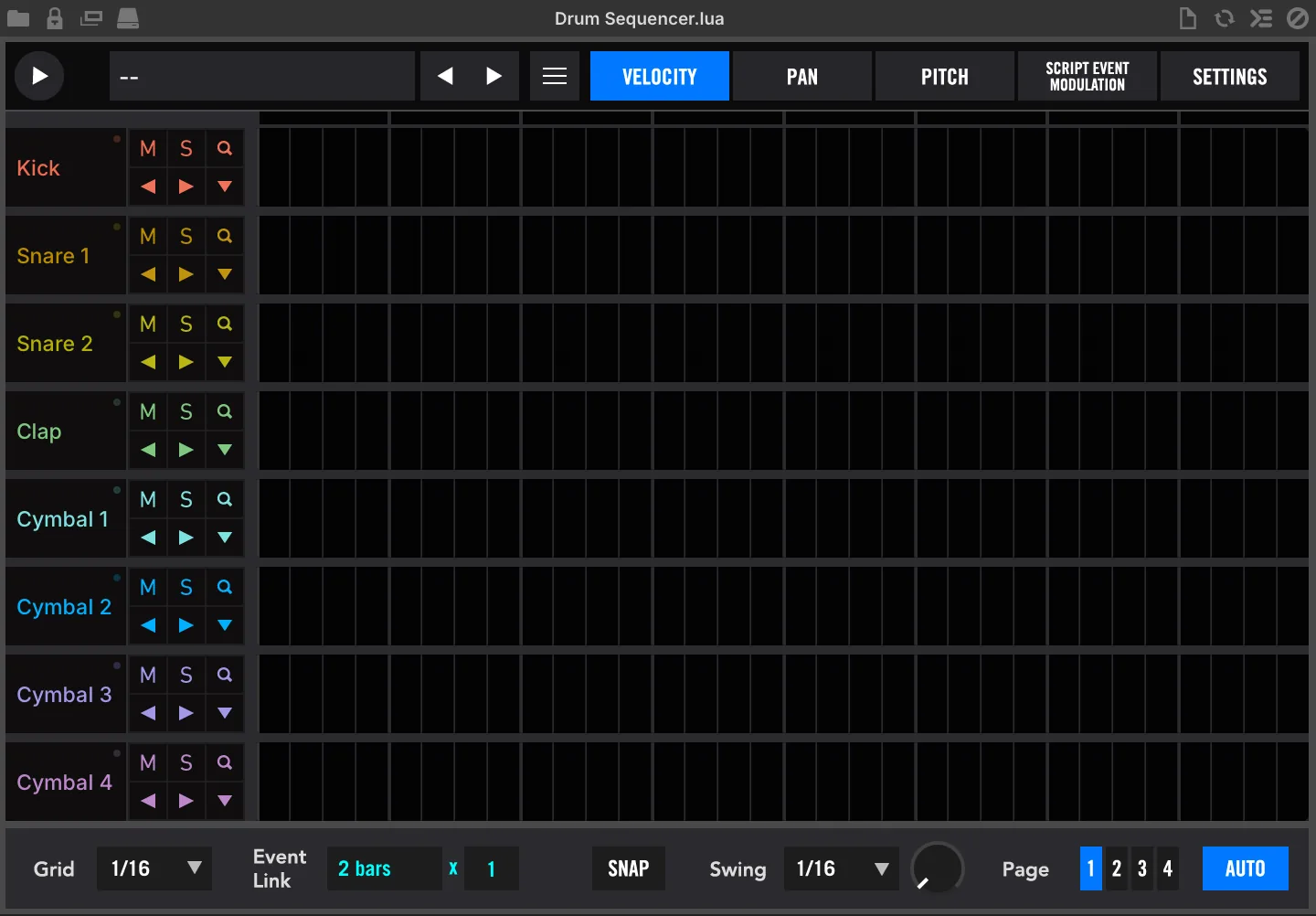Viewport: 1316px width, 916px height.
Task: Open Script Event Modulation tab
Action: tap(1088, 76)
